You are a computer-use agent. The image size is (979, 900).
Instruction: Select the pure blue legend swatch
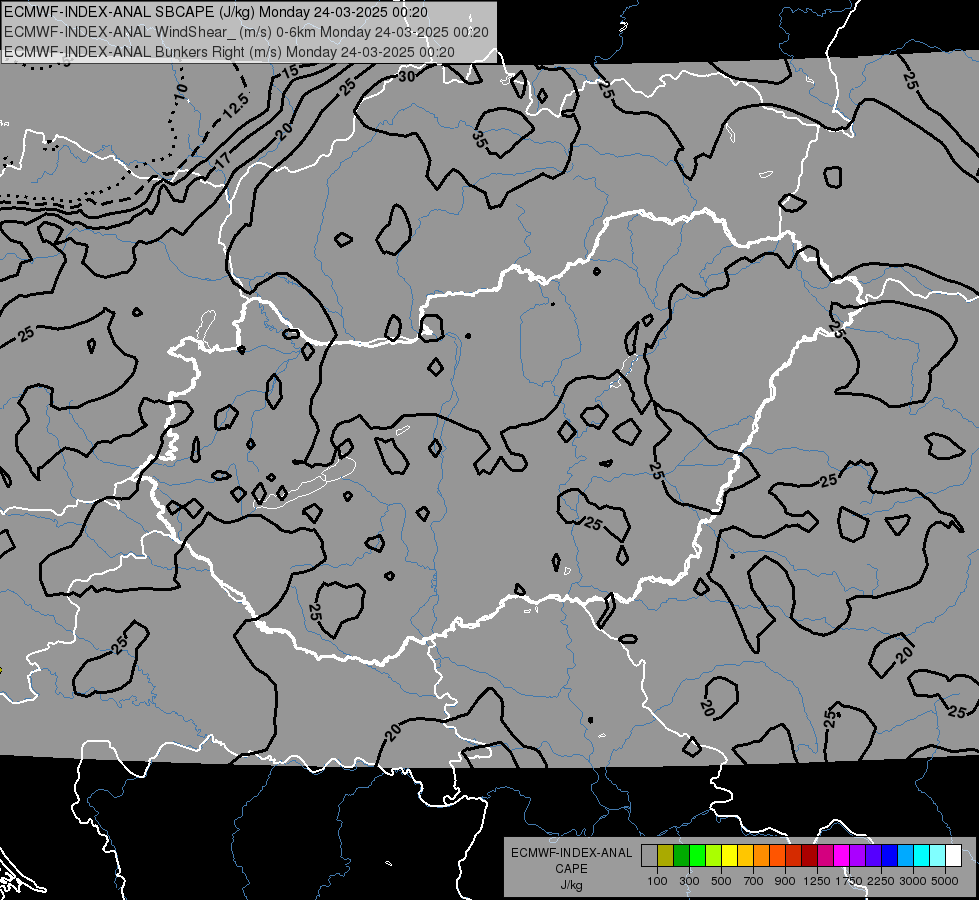click(x=890, y=855)
